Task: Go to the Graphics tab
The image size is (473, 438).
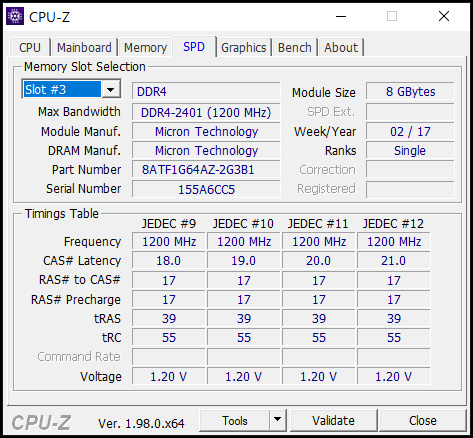Action: [244, 47]
